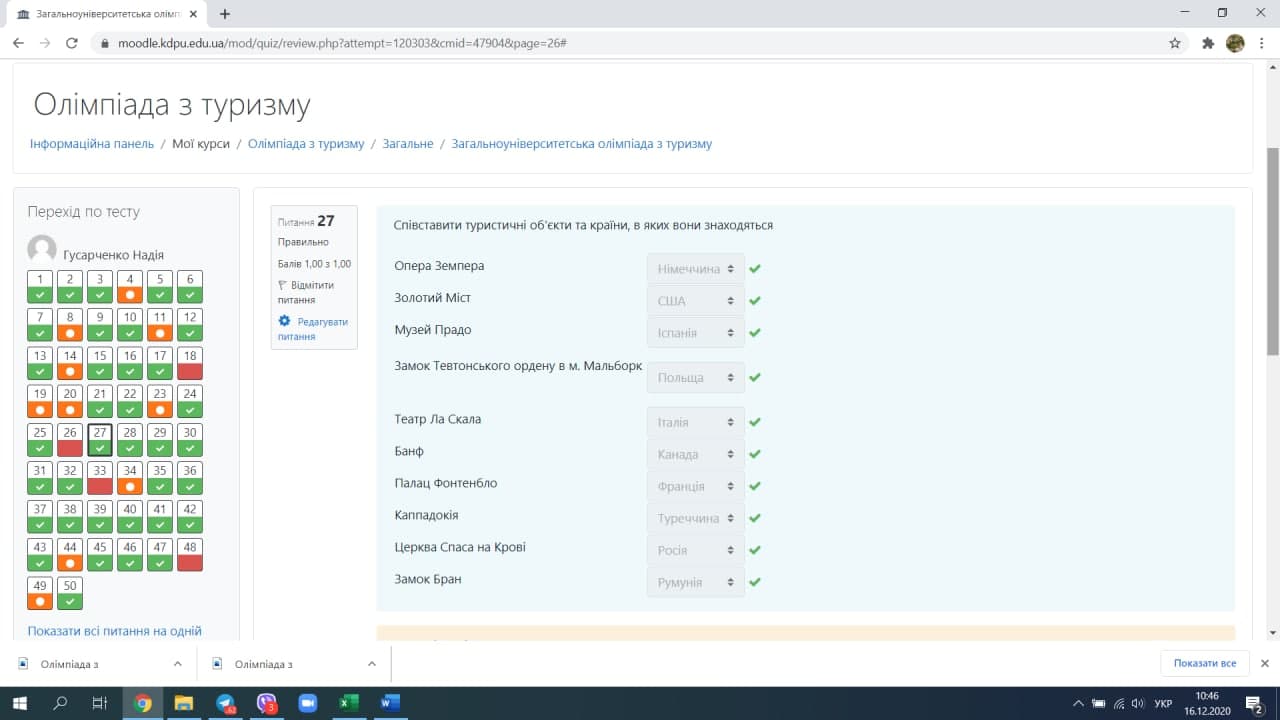Click the address bar URL
This screenshot has height=720, width=1280.
tap(342, 43)
